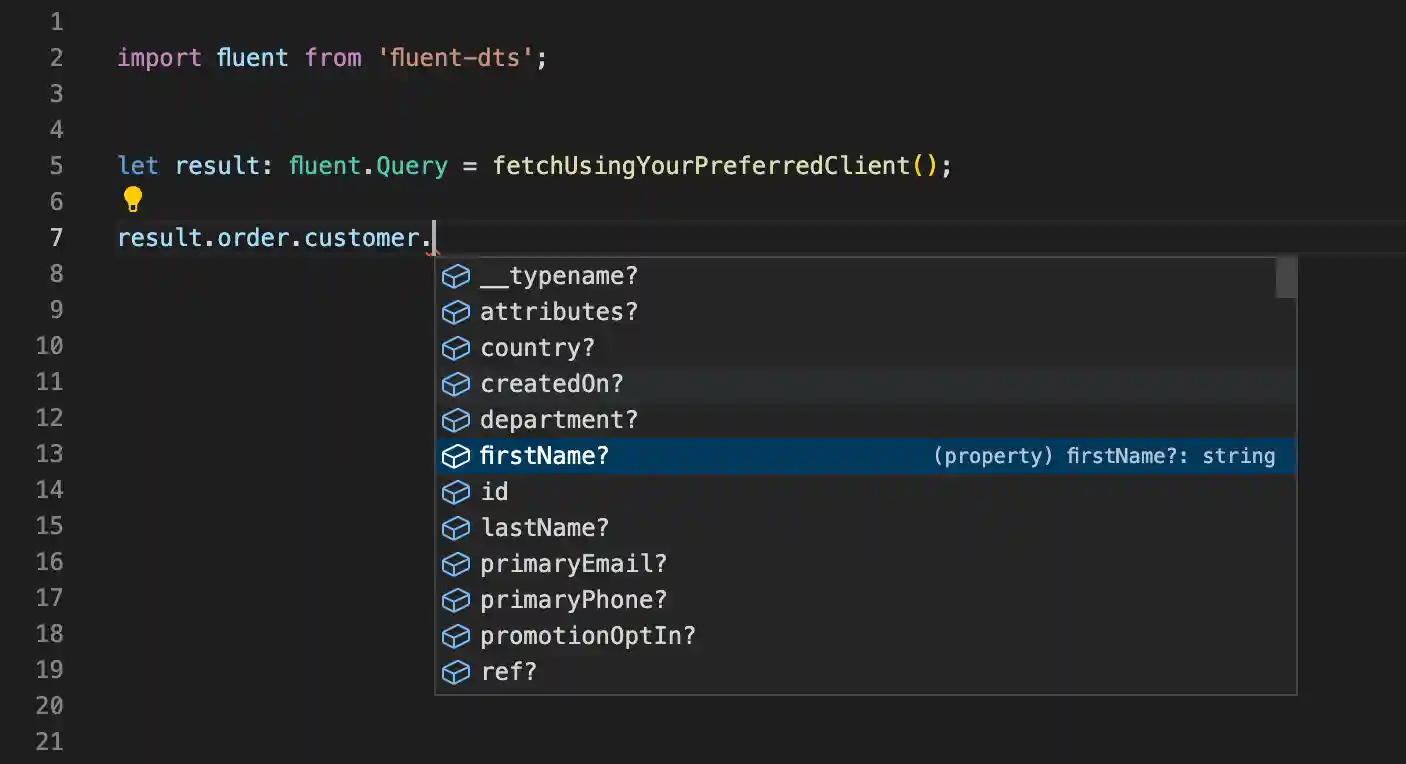The height and width of the screenshot is (764, 1406).
Task: Click the property icon beside id
Action: click(455, 492)
